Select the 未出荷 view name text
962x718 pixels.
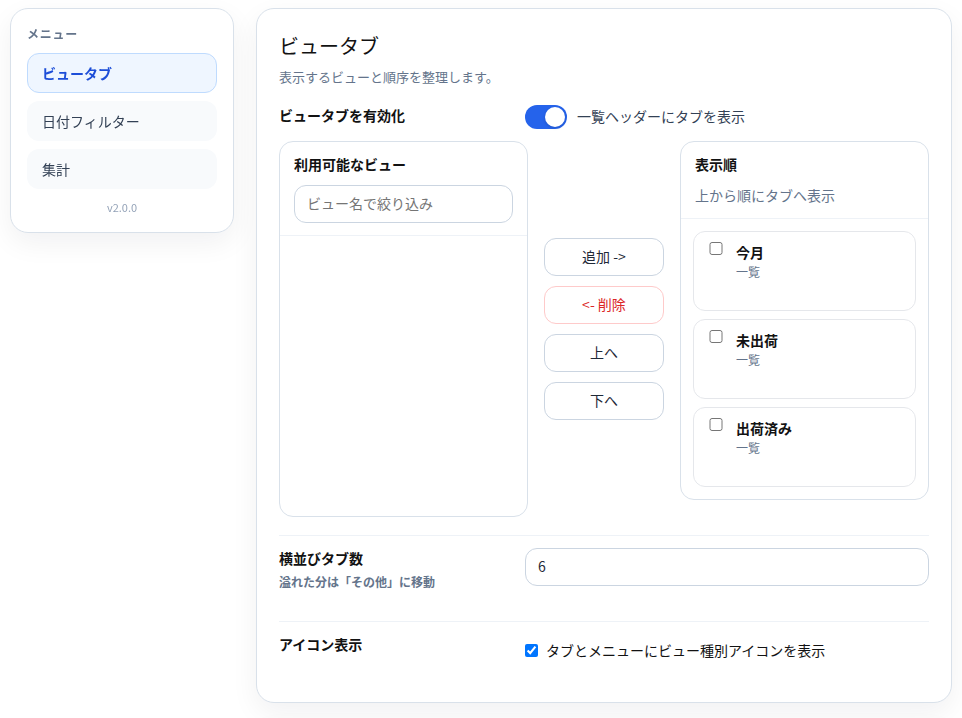click(756, 341)
